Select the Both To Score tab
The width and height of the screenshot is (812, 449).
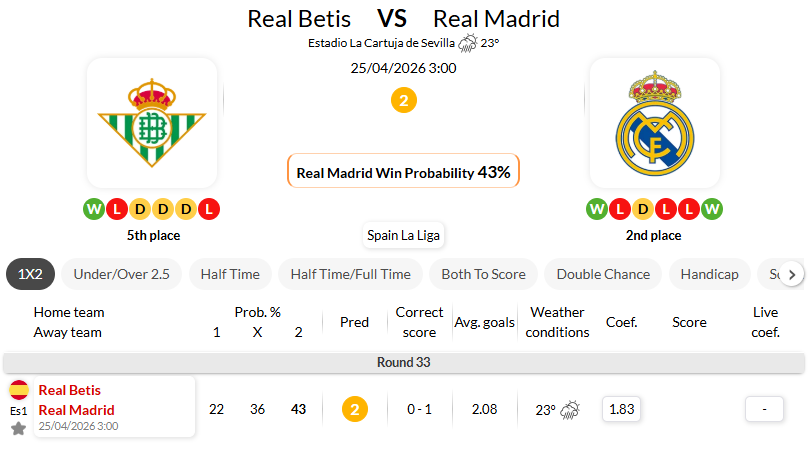click(x=484, y=274)
